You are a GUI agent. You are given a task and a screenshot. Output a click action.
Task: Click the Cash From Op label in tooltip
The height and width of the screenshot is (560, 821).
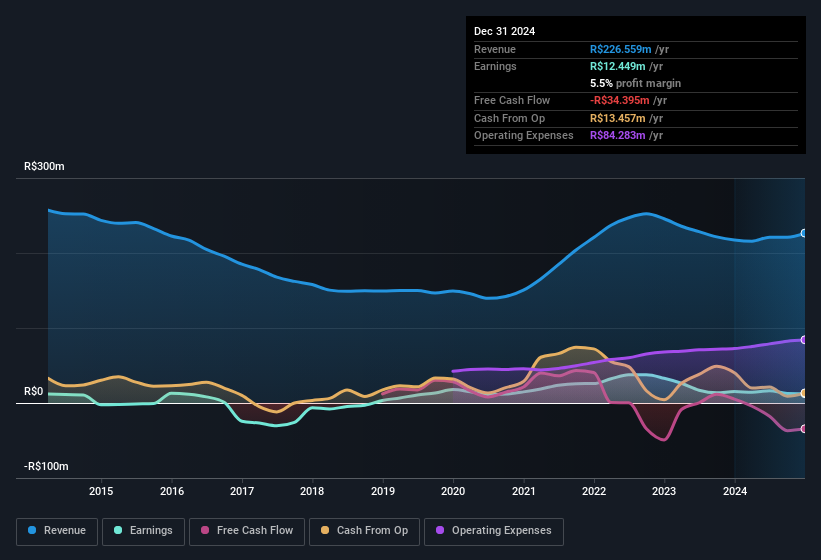click(509, 118)
